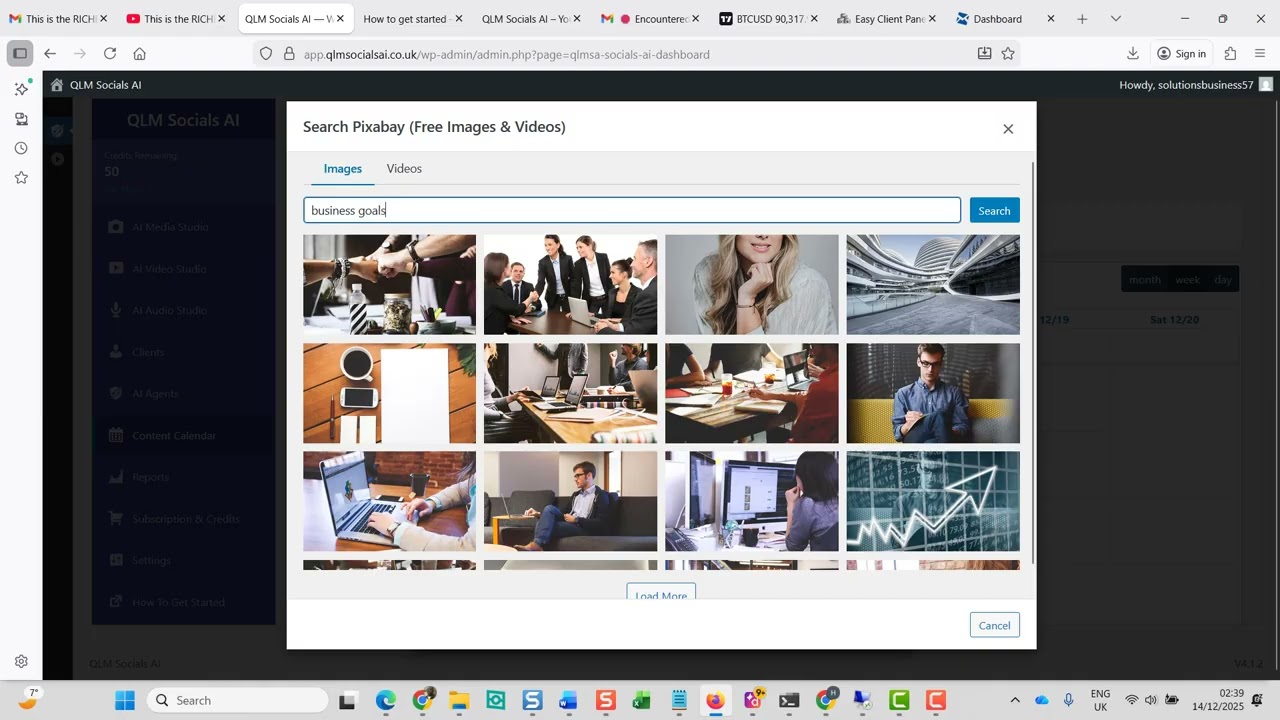
Task: Choose the man sitting on grey couch thumbnail
Action: pos(570,501)
